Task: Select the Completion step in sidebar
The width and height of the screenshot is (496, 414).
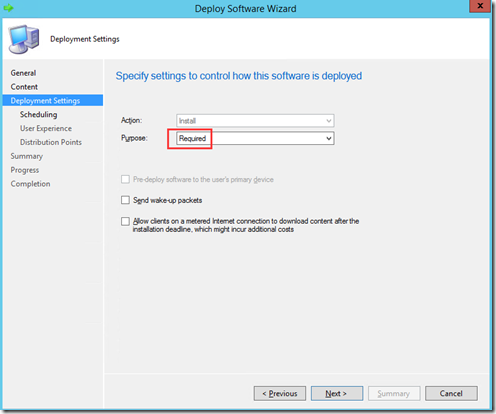Action: coord(30,184)
